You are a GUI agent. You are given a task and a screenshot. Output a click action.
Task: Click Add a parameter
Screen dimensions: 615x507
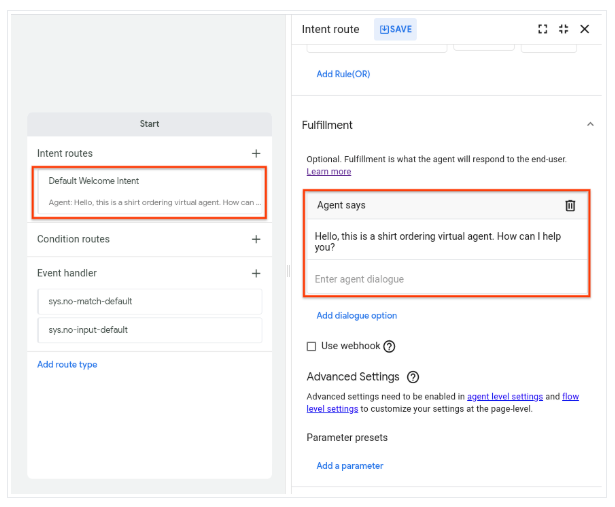(x=350, y=466)
